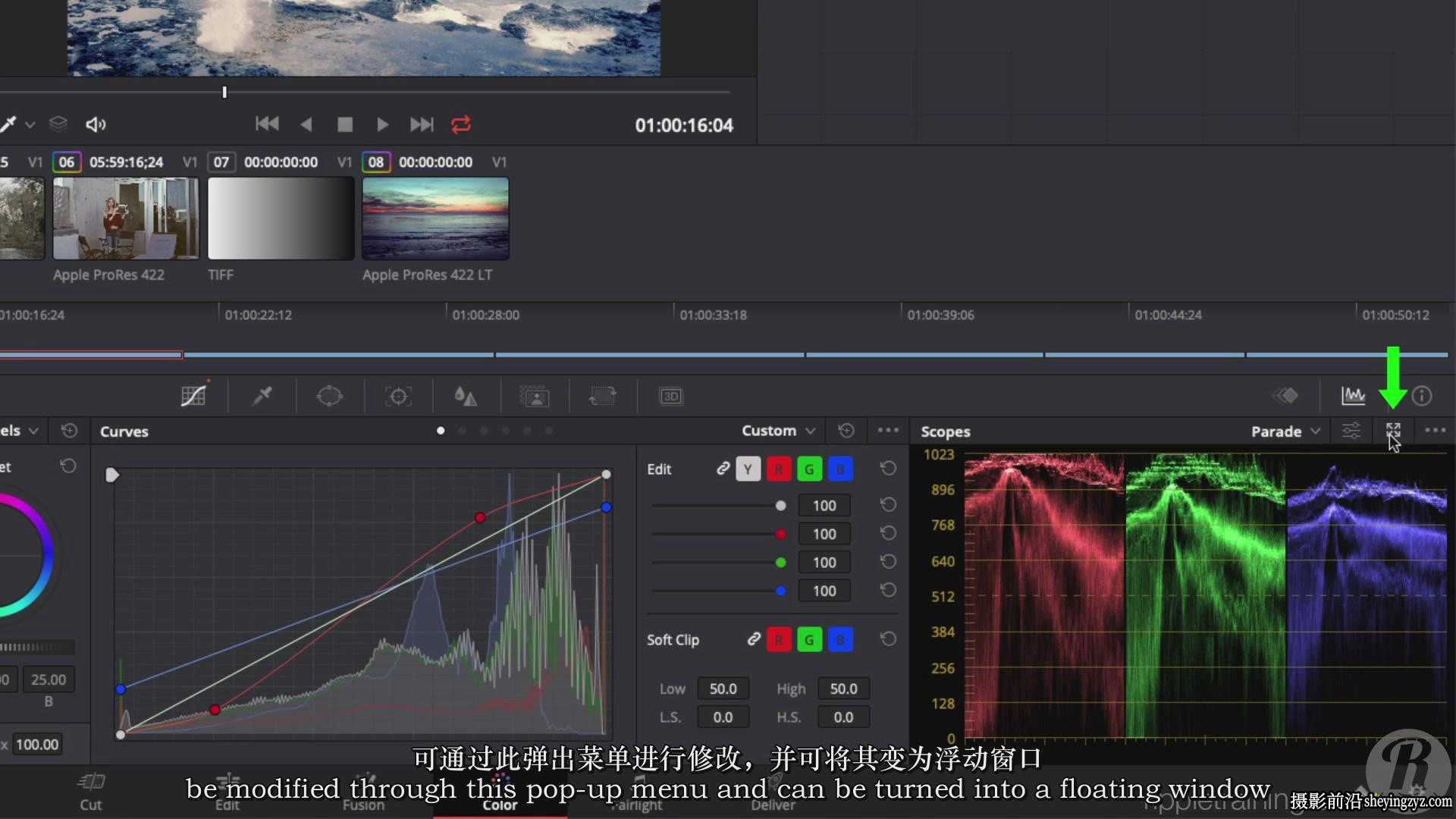Select clip 06 thumbnail
The height and width of the screenshot is (819, 1456).
(x=126, y=218)
